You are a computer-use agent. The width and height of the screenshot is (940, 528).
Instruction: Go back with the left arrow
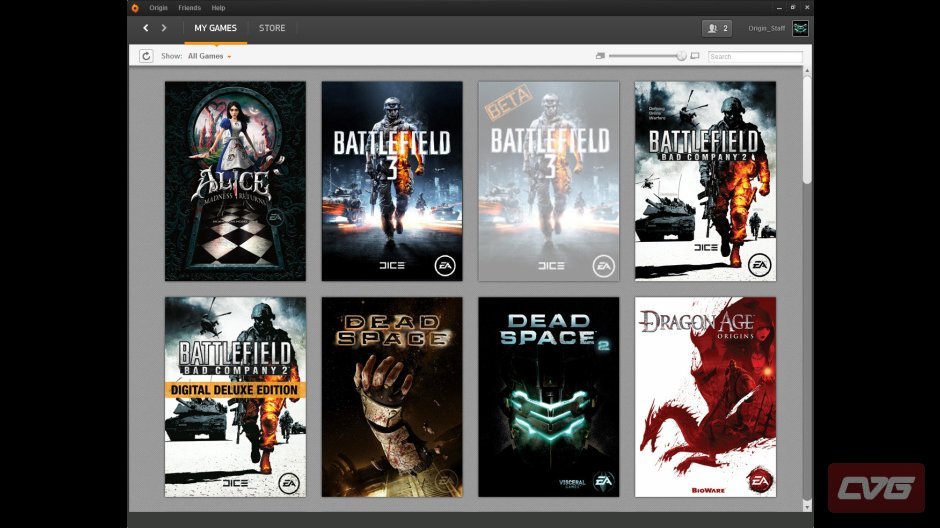click(x=146, y=28)
